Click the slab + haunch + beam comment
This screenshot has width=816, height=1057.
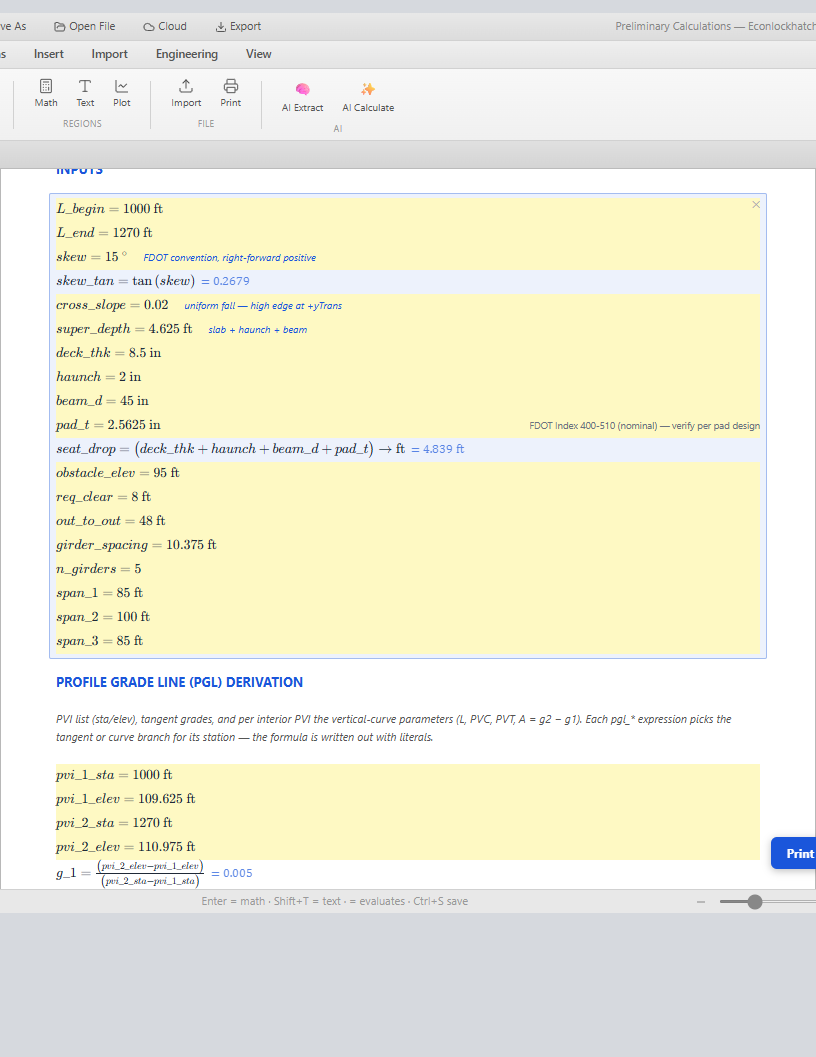coord(258,330)
